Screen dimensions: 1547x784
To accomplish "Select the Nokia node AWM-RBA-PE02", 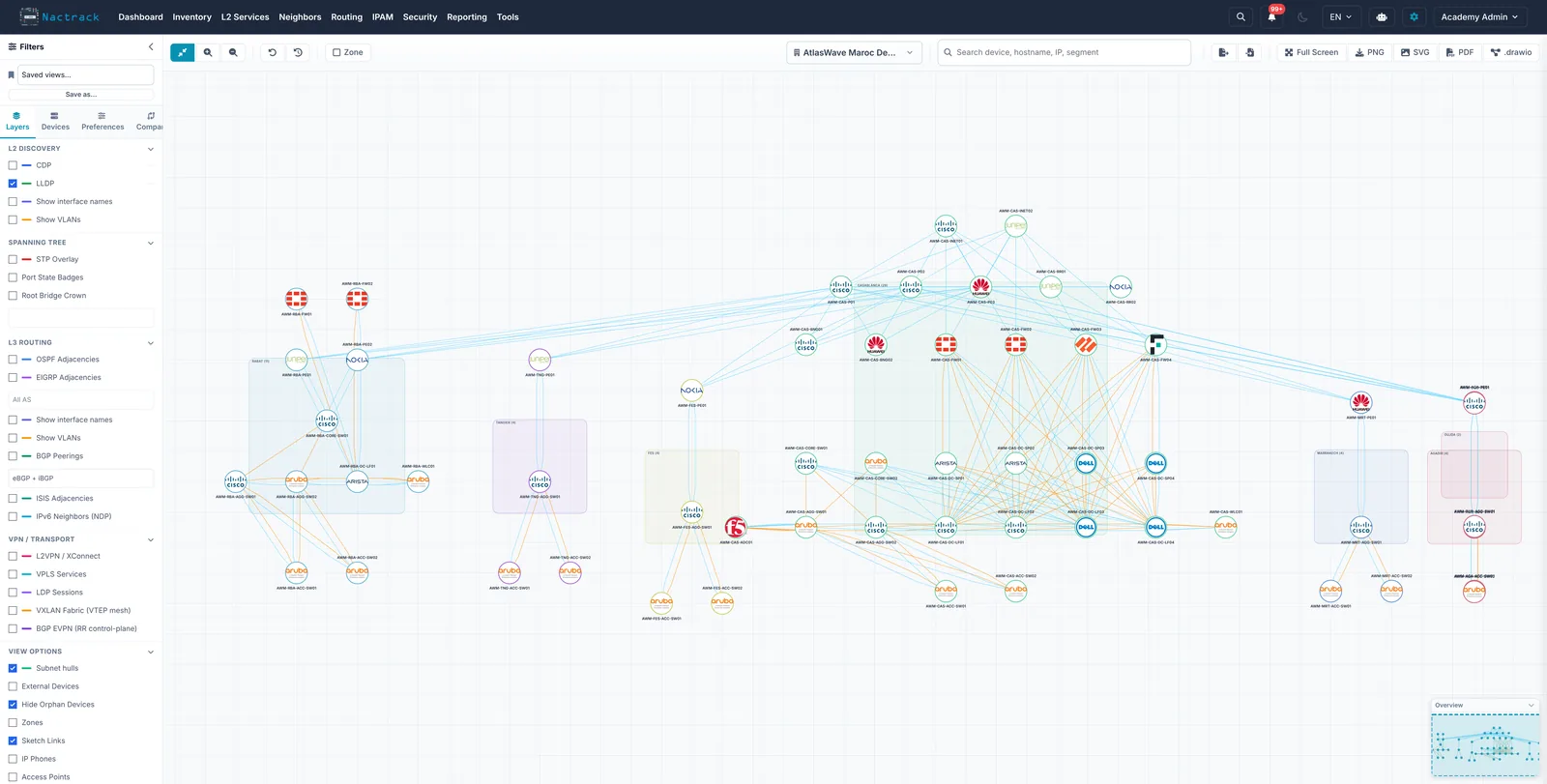I will pos(357,360).
